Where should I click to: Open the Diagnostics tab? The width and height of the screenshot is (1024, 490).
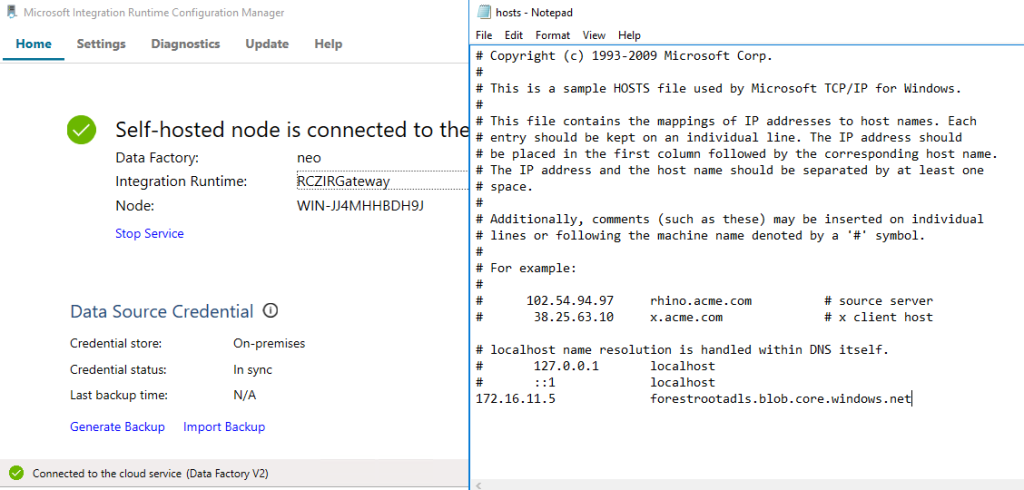pos(185,44)
